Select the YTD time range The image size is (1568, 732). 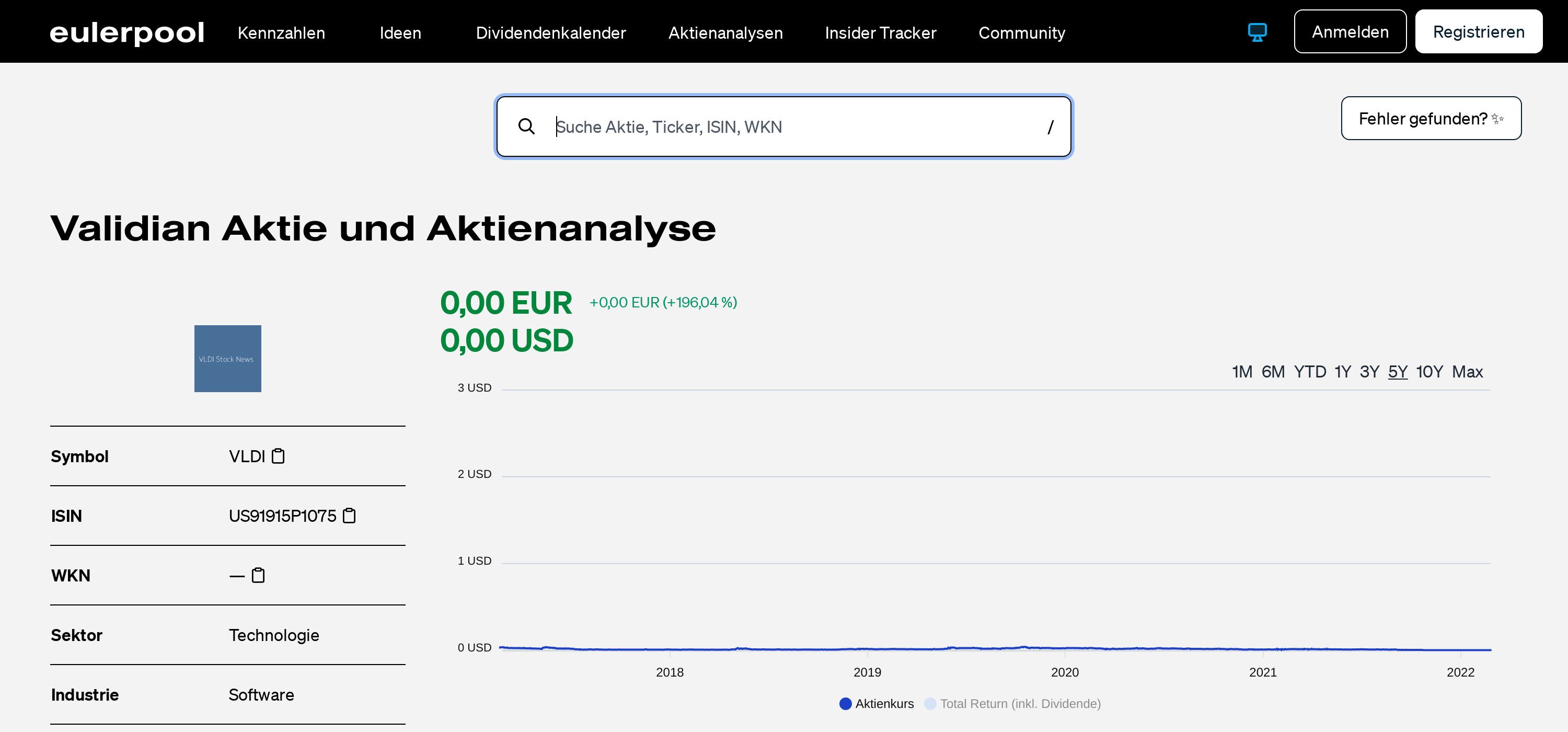click(x=1309, y=371)
